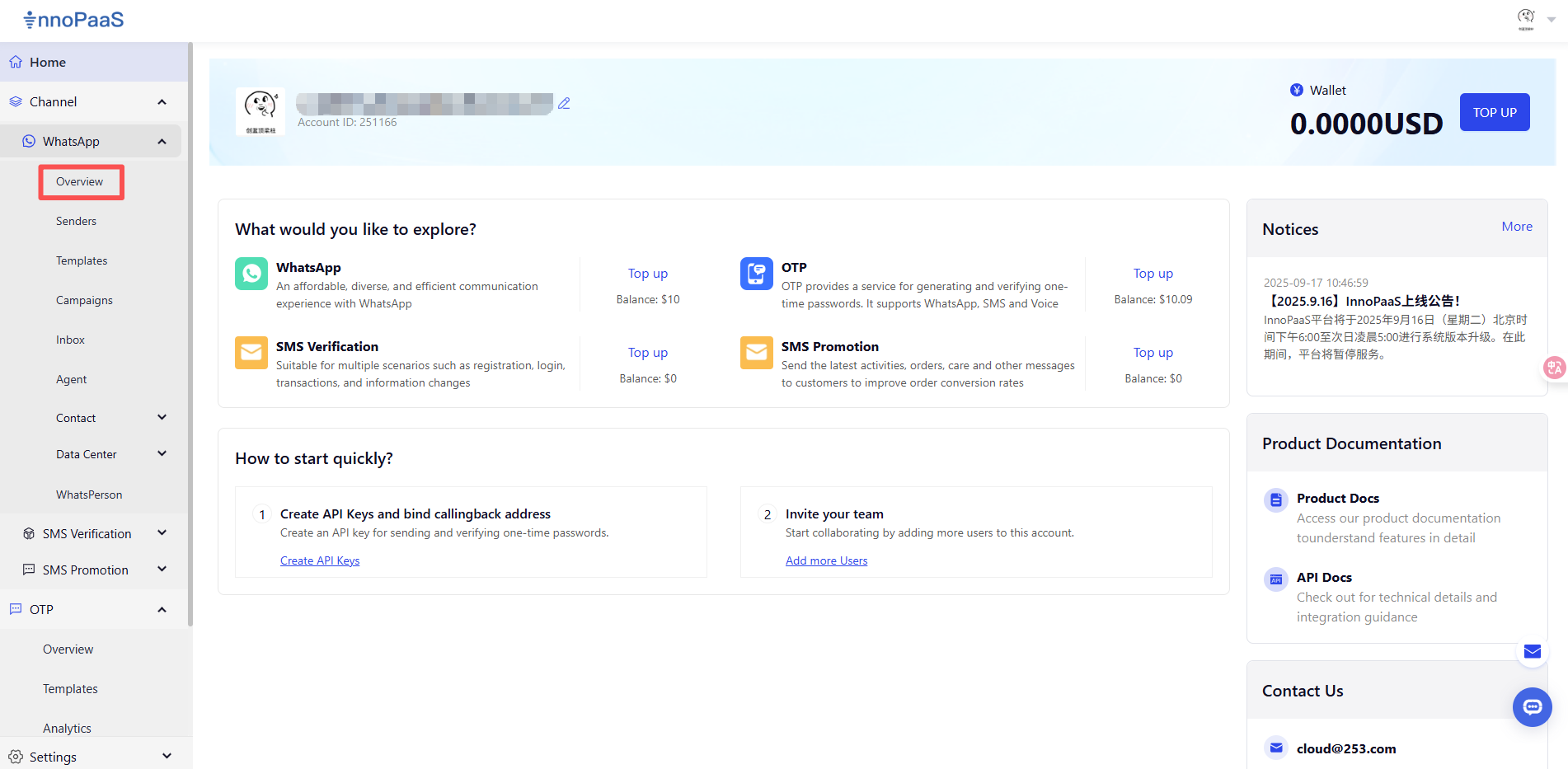Open Inbox in sidebar
Viewport: 1568px width, 769px height.
(70, 340)
